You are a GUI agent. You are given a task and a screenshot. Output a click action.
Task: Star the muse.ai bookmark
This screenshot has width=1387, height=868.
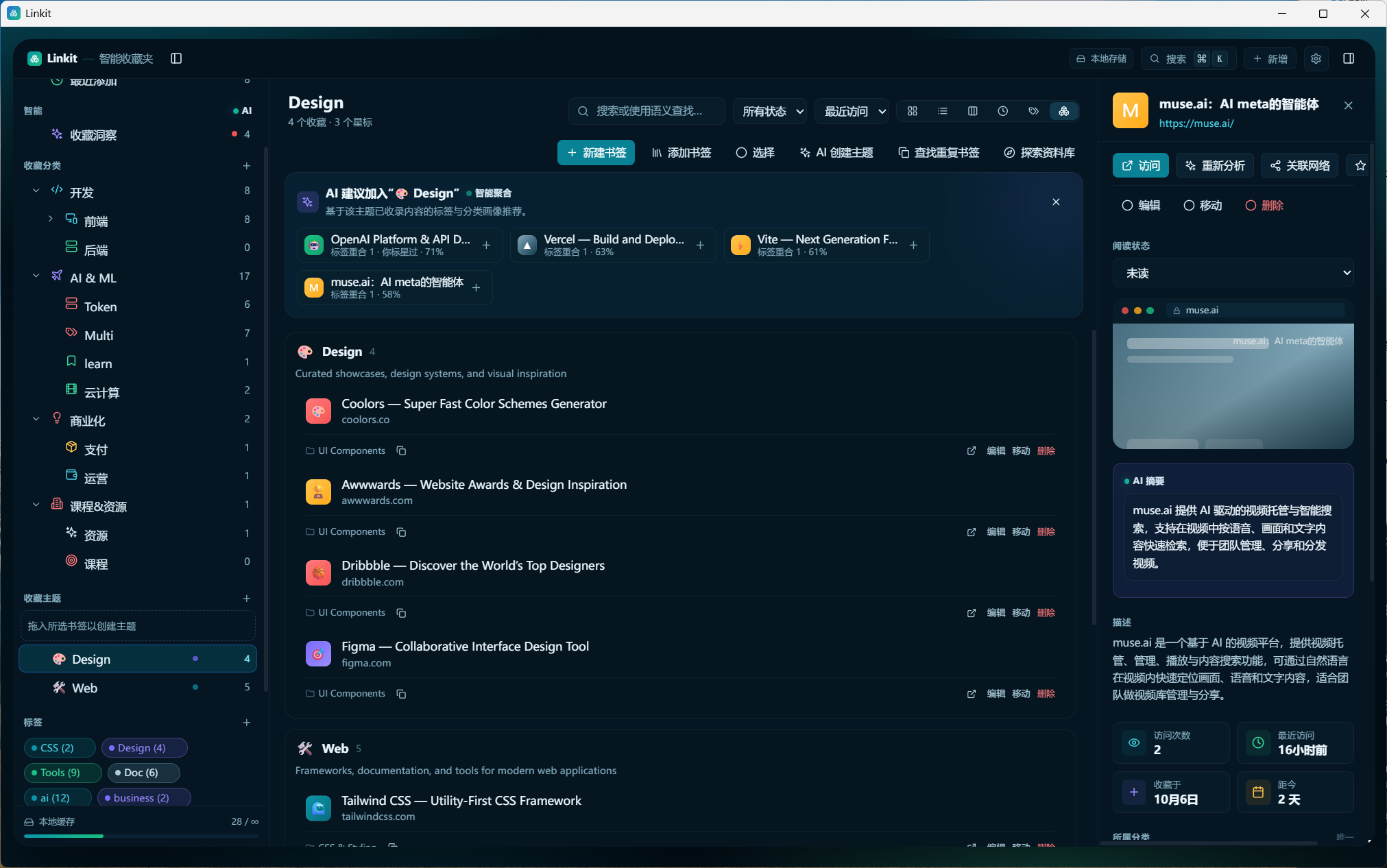(1360, 165)
